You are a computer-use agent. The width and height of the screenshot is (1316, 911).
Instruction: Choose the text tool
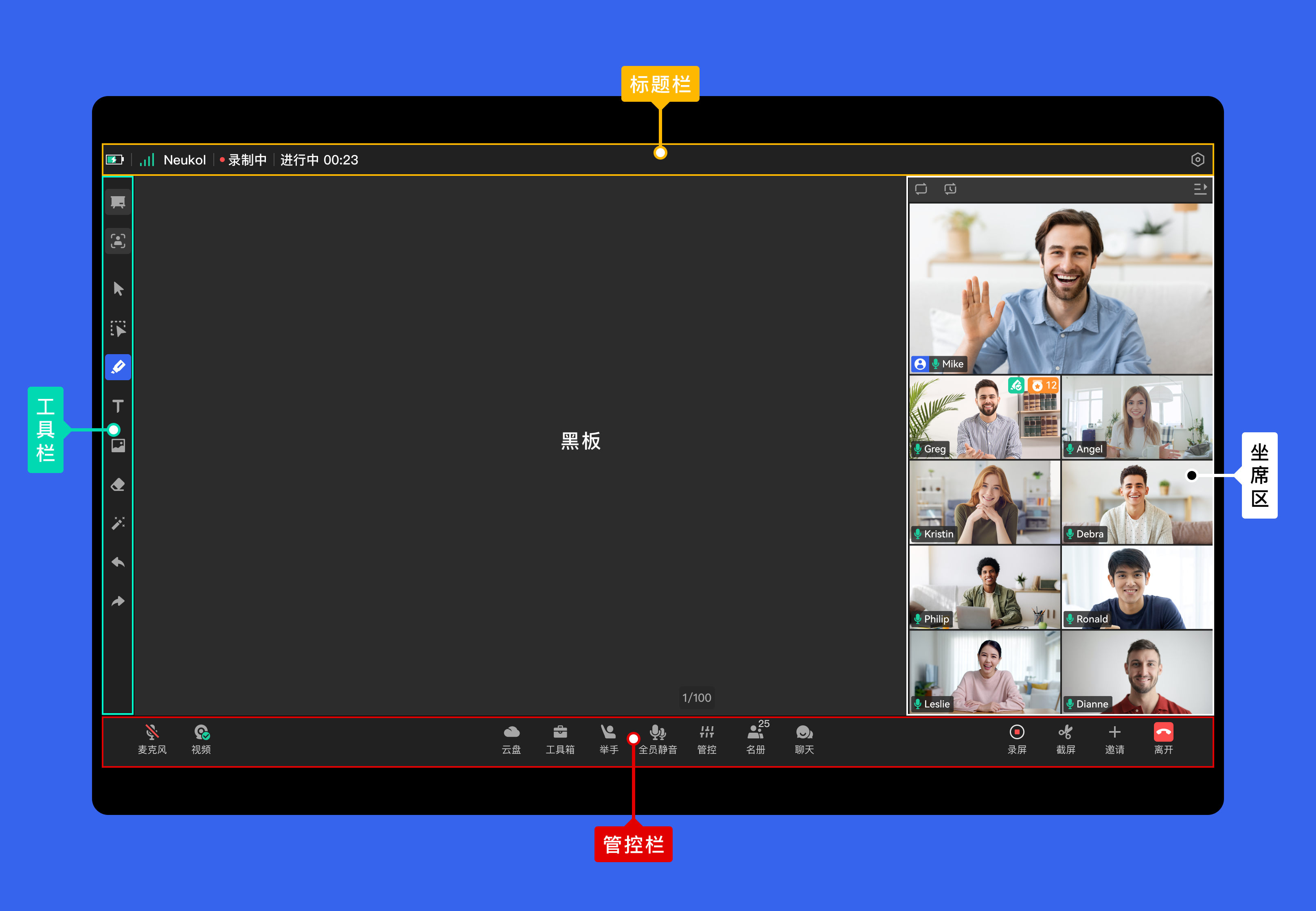click(118, 406)
